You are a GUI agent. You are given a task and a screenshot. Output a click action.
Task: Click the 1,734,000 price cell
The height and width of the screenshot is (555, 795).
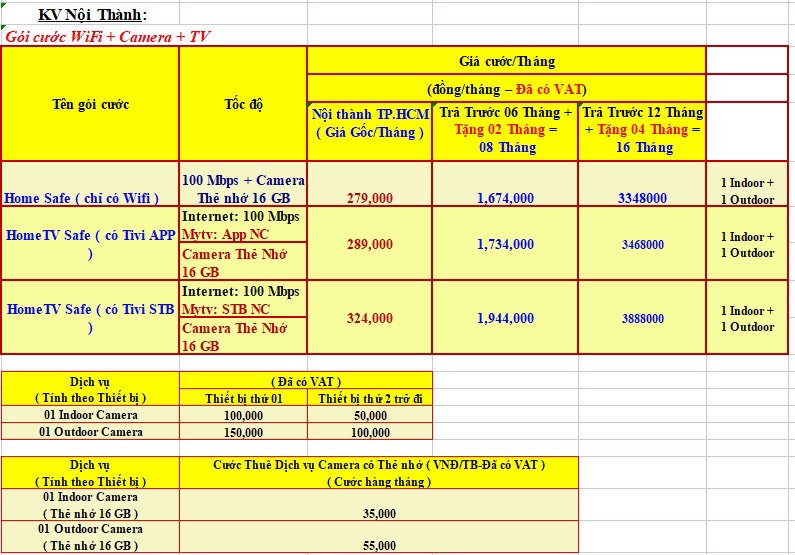click(x=505, y=243)
